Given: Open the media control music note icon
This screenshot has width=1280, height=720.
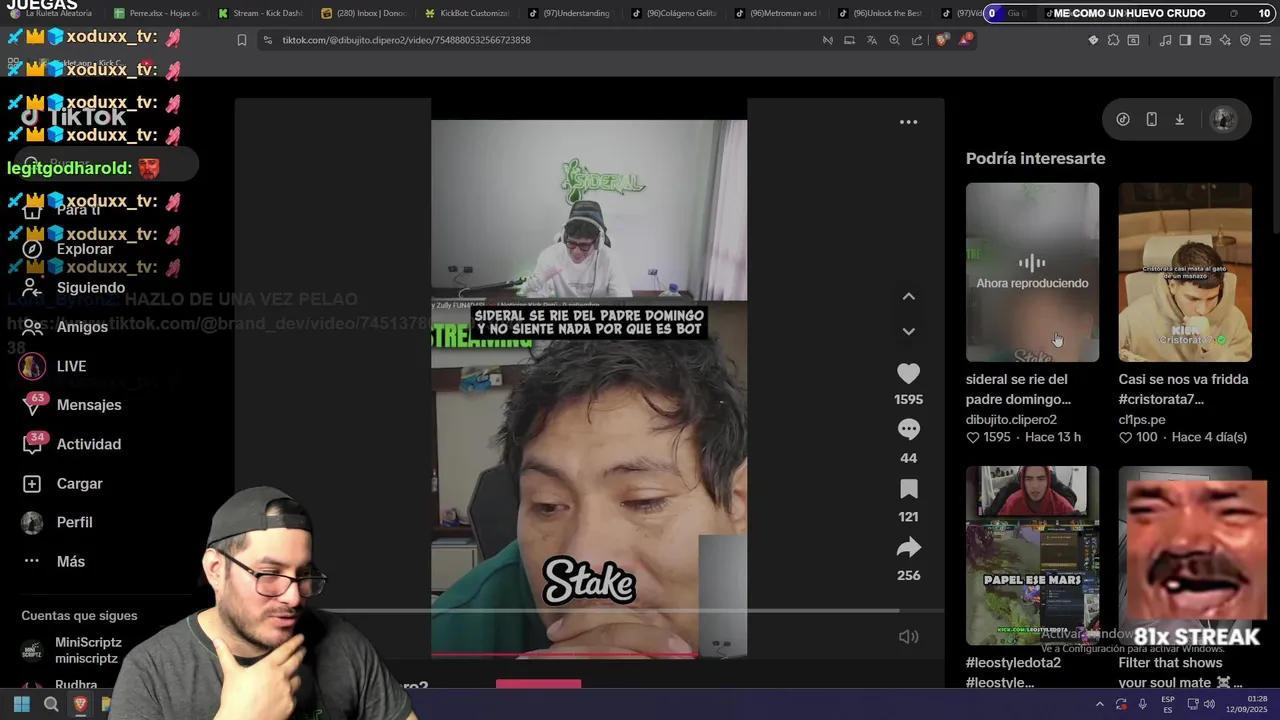Looking at the screenshot, I should coord(1166,40).
